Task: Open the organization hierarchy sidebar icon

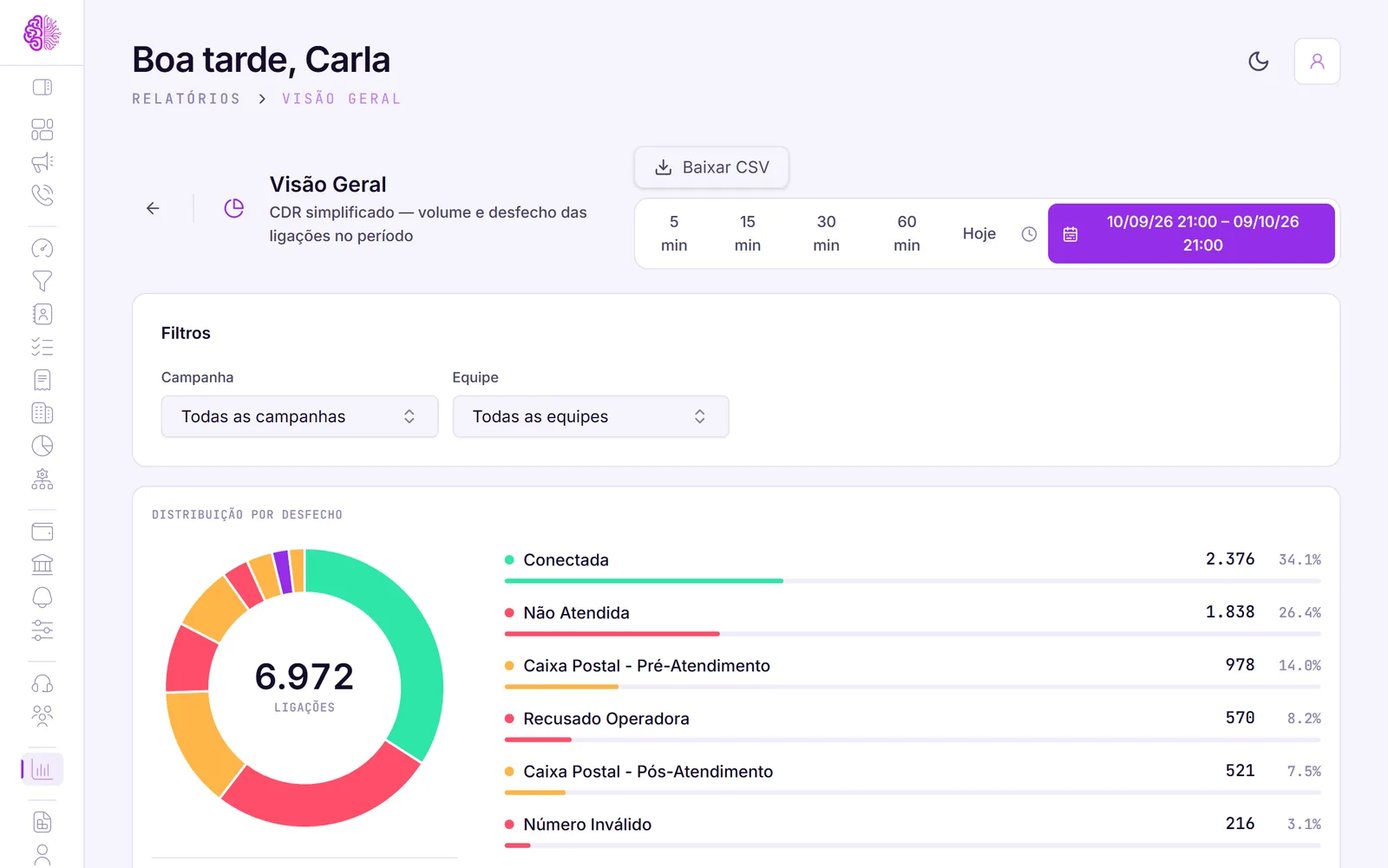Action: 42,479
